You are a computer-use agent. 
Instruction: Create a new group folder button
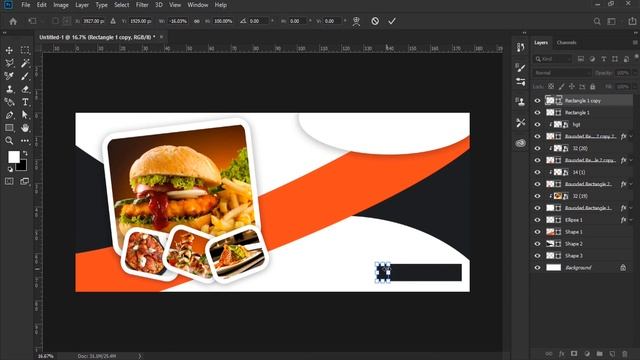tap(599, 353)
